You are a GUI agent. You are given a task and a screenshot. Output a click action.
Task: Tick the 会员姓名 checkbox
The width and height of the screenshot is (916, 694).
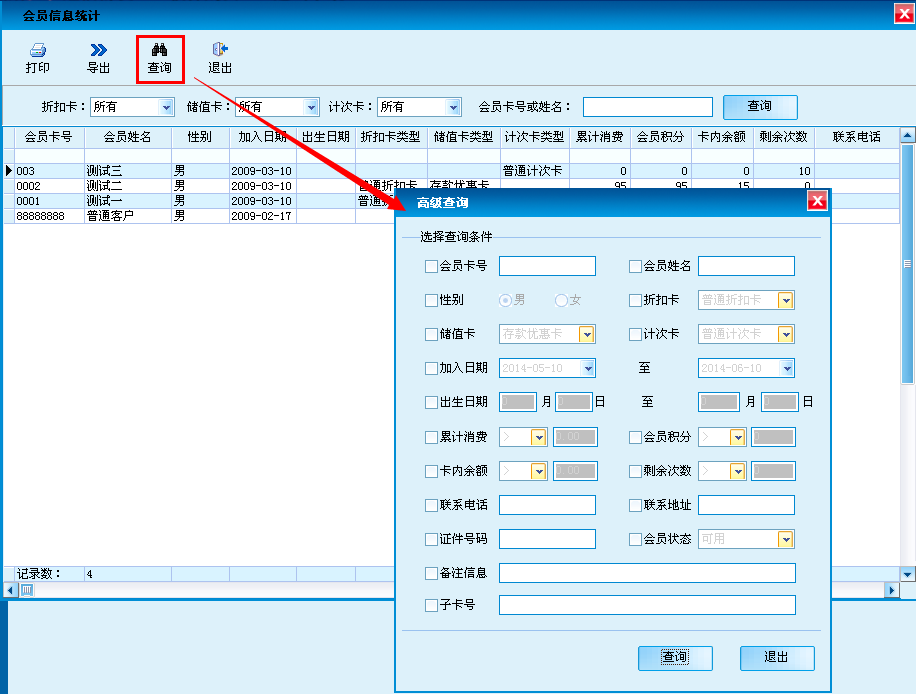[635, 266]
